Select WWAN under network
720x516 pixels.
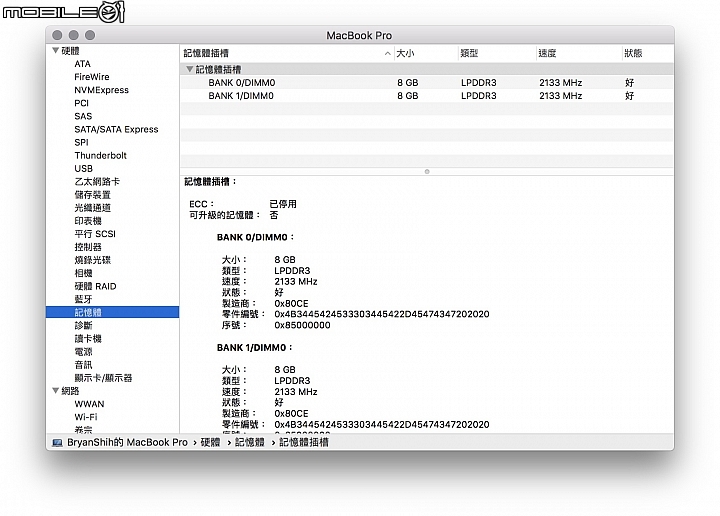(90, 404)
